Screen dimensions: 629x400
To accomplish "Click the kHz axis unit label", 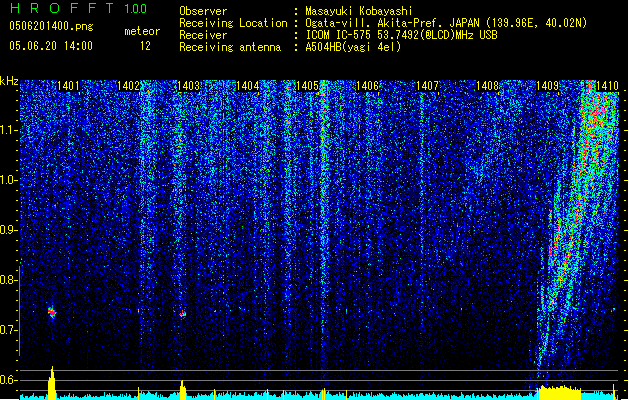I will click(x=9, y=81).
